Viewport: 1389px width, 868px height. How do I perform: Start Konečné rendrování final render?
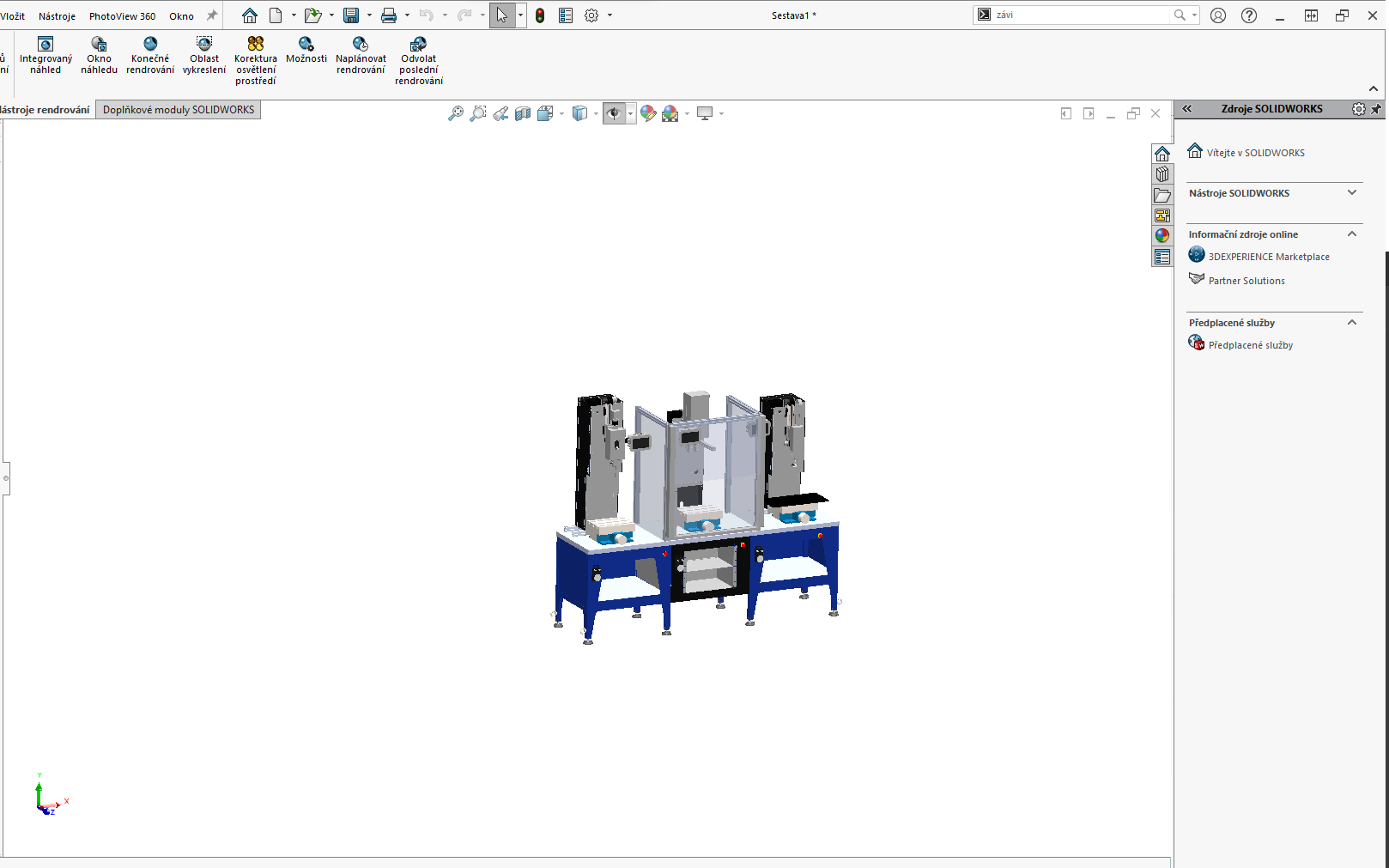[150, 56]
